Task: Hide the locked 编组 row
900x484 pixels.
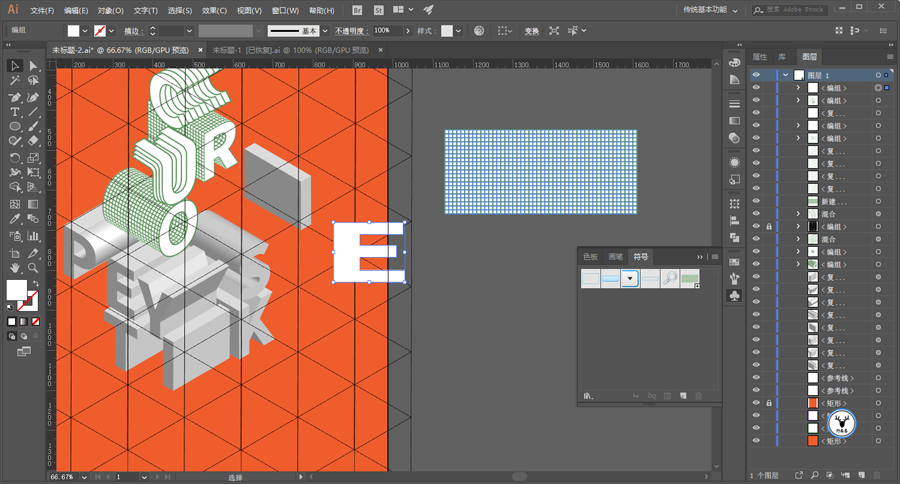Action: [757, 227]
